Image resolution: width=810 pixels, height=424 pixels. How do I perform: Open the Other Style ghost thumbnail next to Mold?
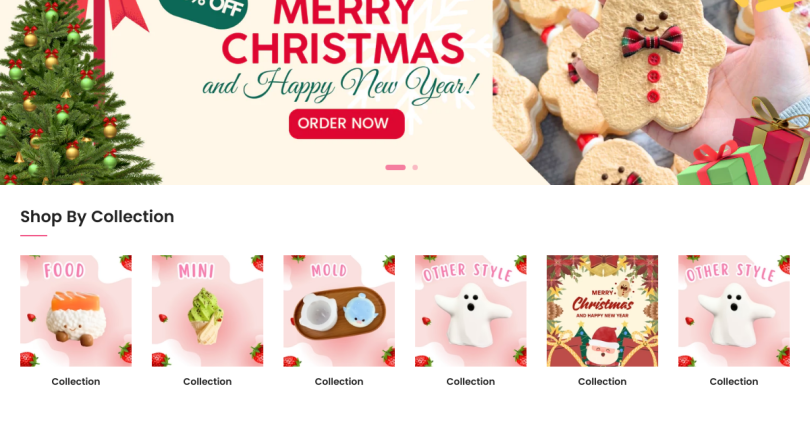pyautogui.click(x=471, y=311)
